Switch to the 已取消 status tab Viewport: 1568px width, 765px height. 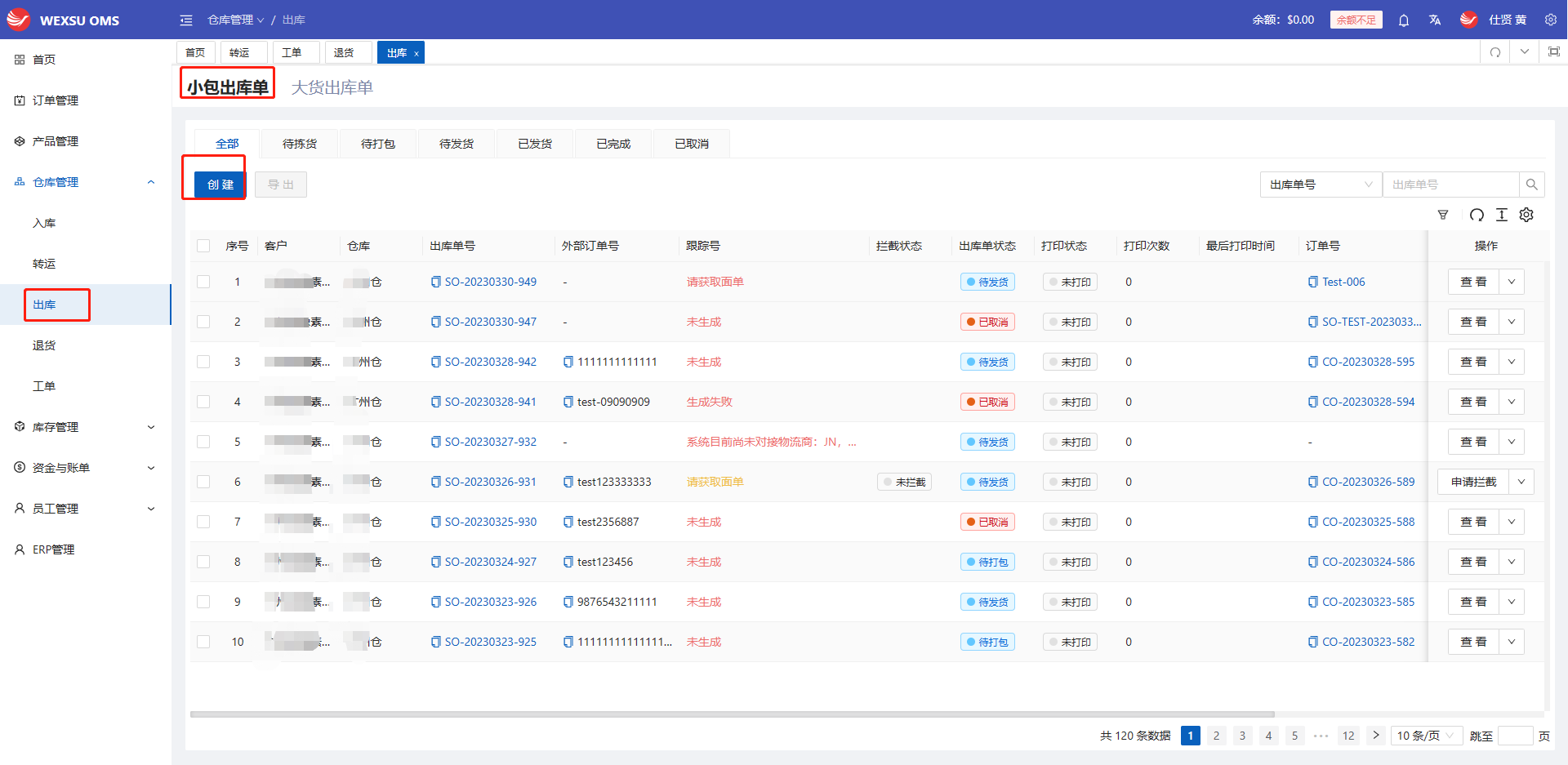click(x=692, y=144)
